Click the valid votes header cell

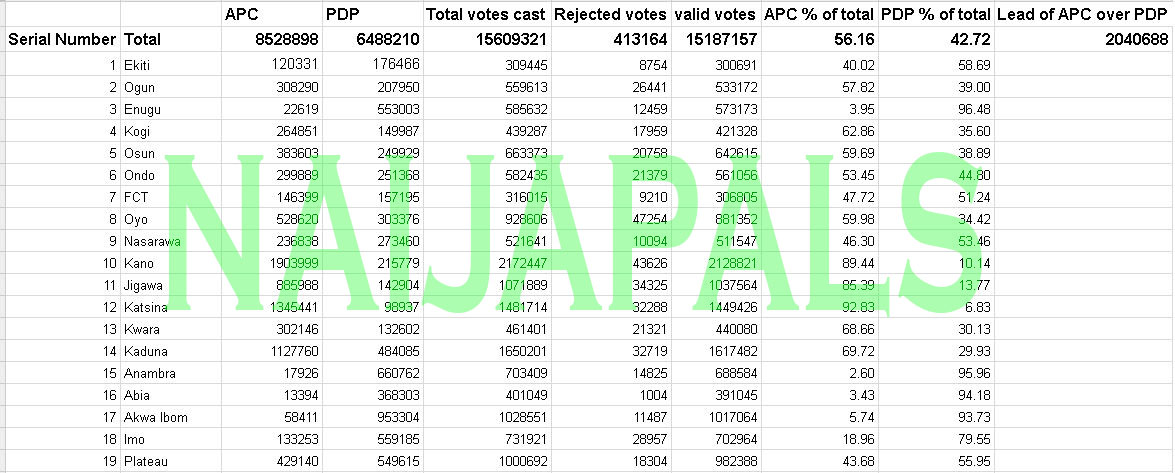(716, 13)
